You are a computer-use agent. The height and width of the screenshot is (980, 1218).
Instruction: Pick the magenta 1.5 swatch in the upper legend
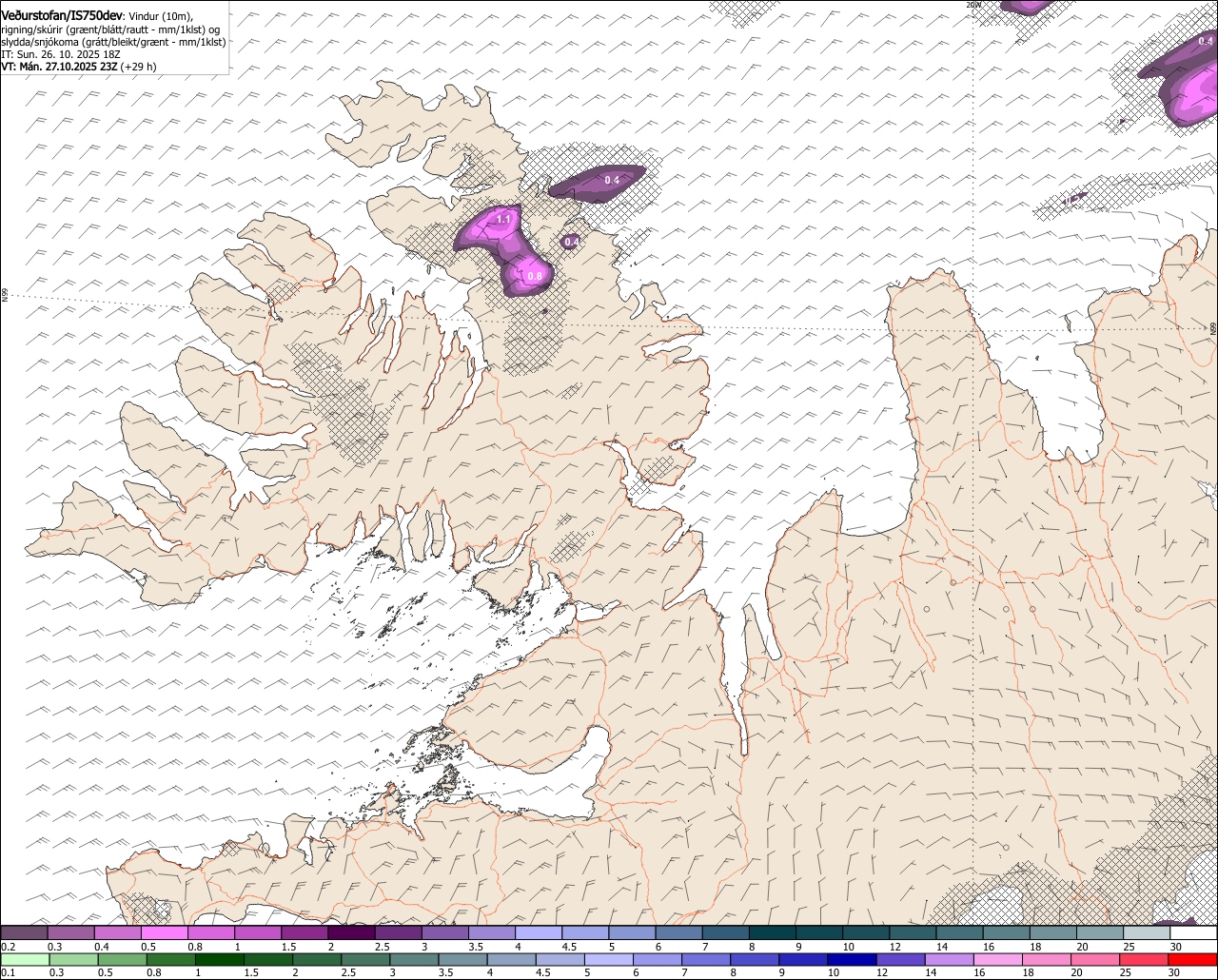(304, 932)
